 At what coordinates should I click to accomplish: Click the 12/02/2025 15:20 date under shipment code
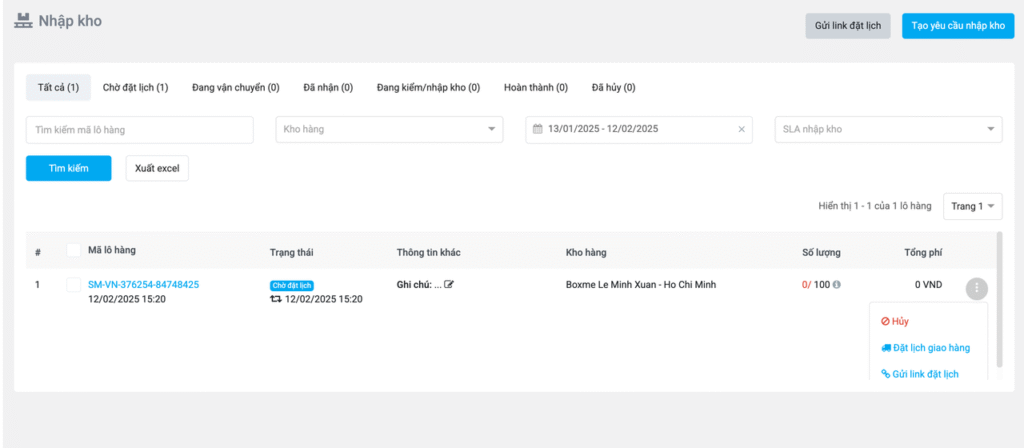(x=127, y=298)
